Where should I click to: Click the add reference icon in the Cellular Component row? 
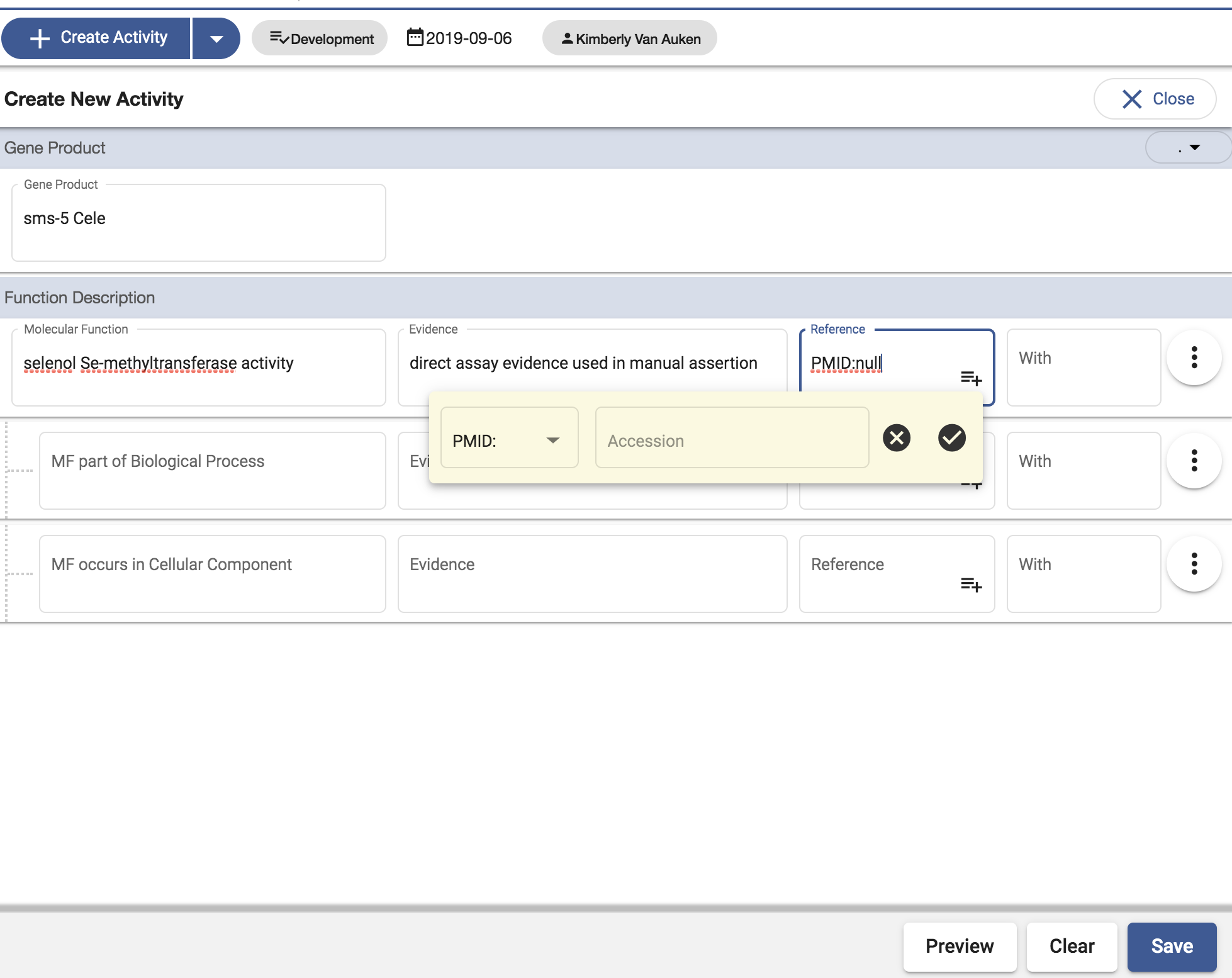(x=971, y=585)
